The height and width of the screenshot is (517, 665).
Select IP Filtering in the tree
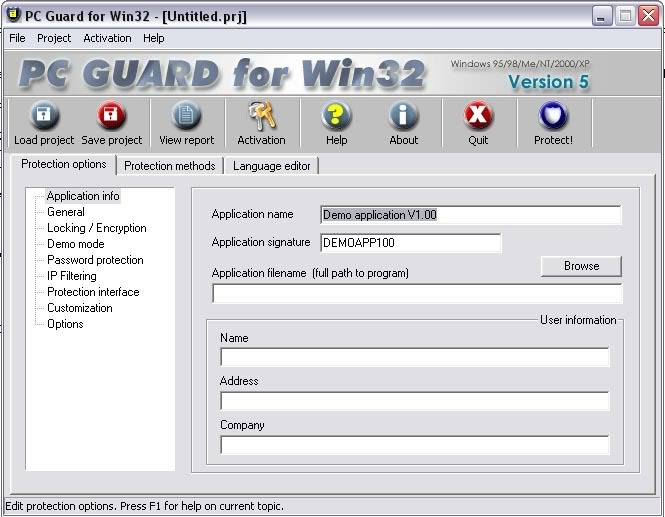click(72, 276)
